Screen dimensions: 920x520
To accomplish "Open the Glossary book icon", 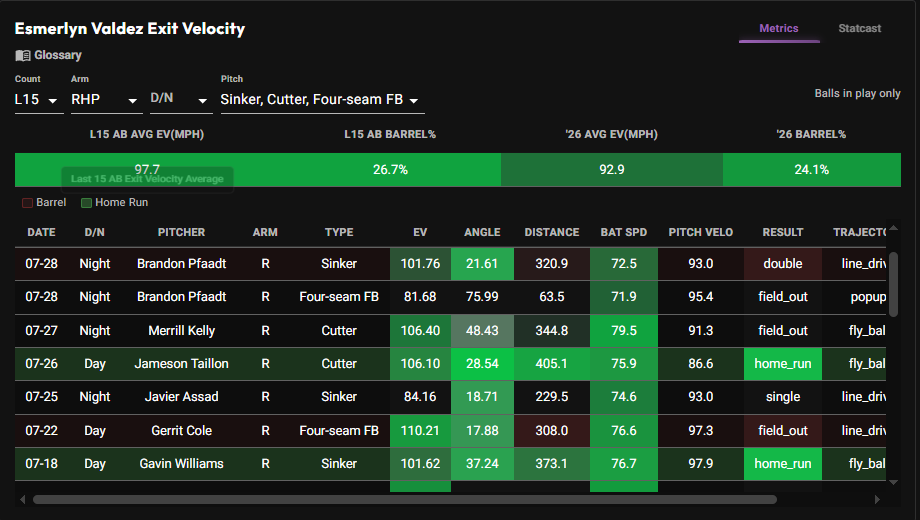I will pos(23,55).
